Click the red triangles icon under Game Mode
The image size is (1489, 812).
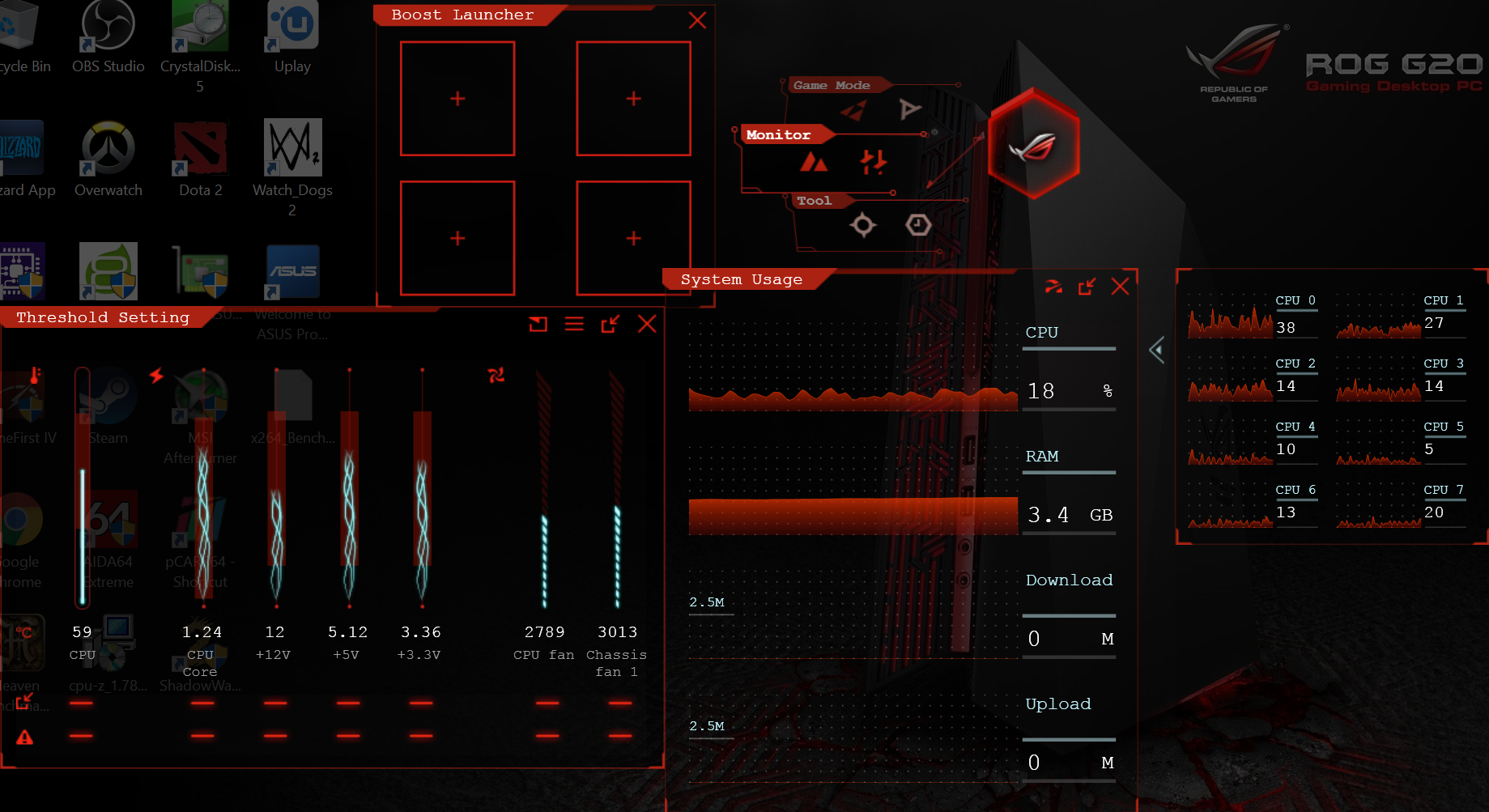(x=853, y=109)
